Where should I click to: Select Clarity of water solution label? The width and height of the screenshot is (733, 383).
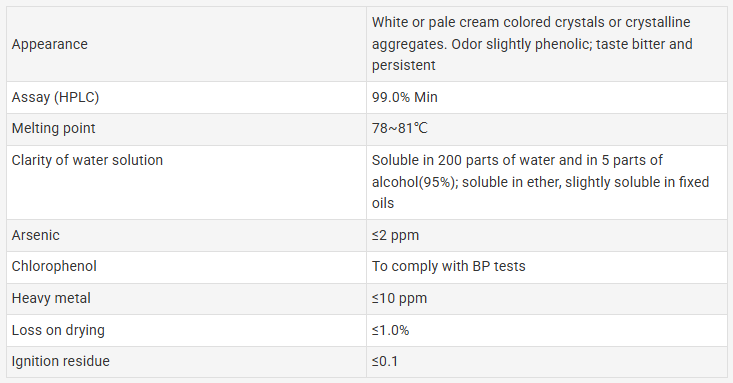[x=87, y=160]
